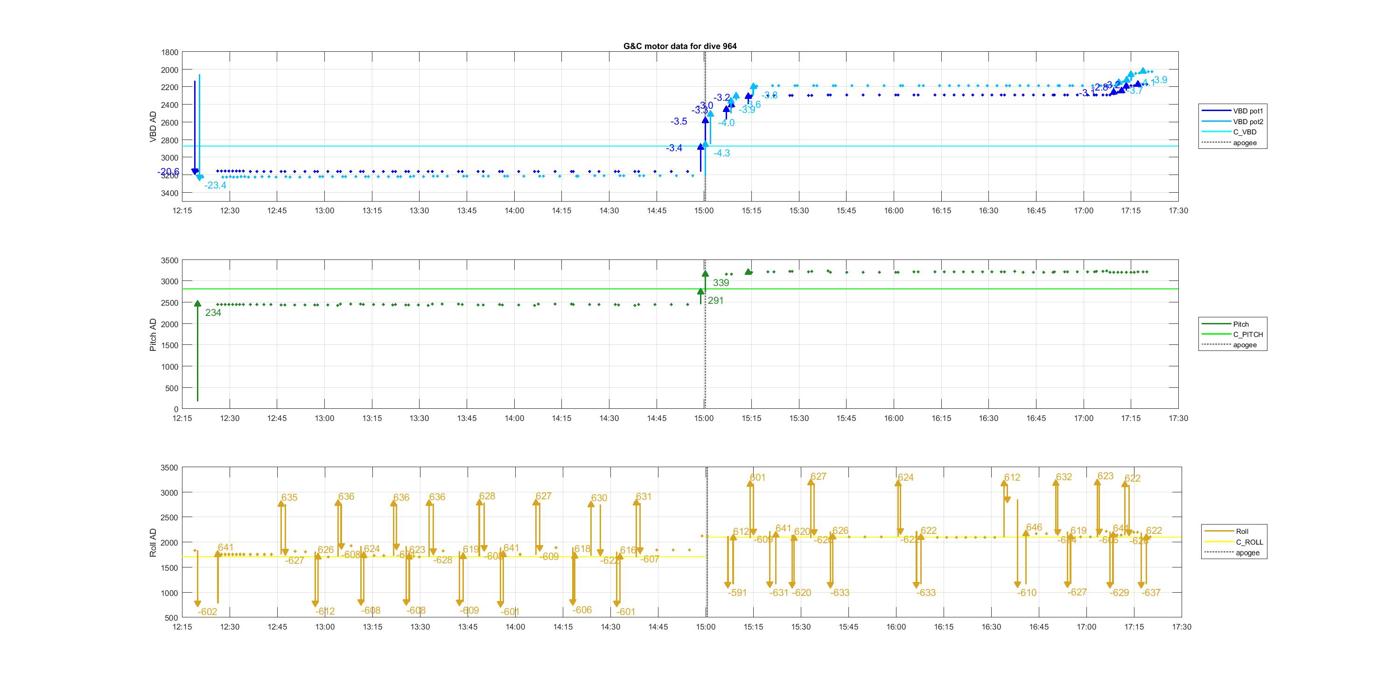
Task: Click the '-4.0' data label in VBD plot
Action: coord(726,123)
